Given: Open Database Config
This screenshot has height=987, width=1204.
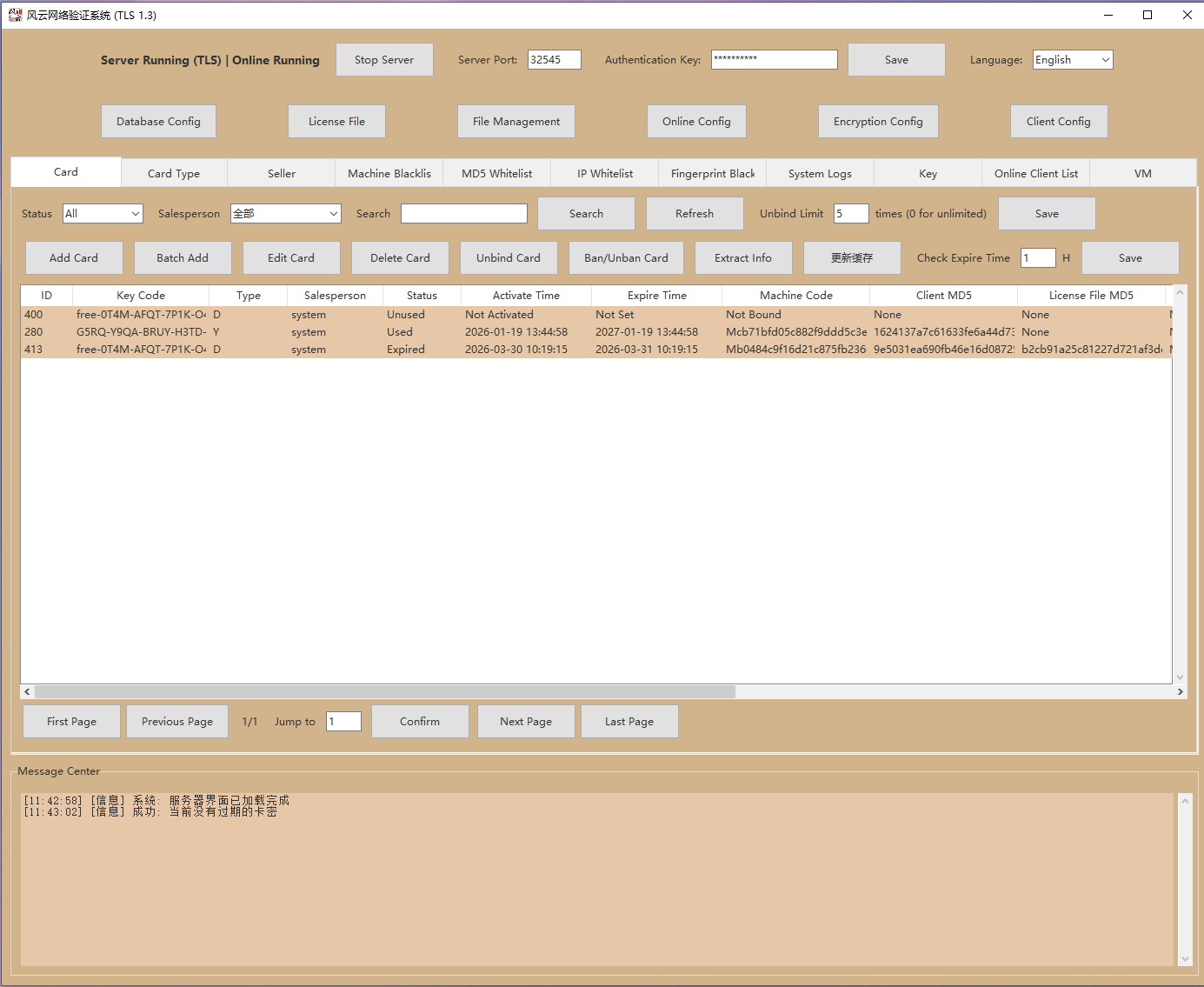Looking at the screenshot, I should point(158,122).
